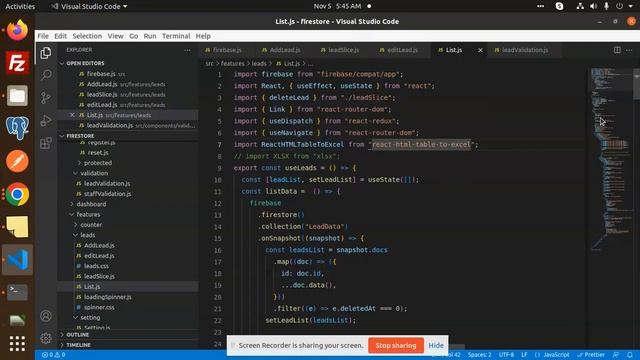
Task: Open leadSlice.js in the leads folder tree
Action: [x=99, y=276]
